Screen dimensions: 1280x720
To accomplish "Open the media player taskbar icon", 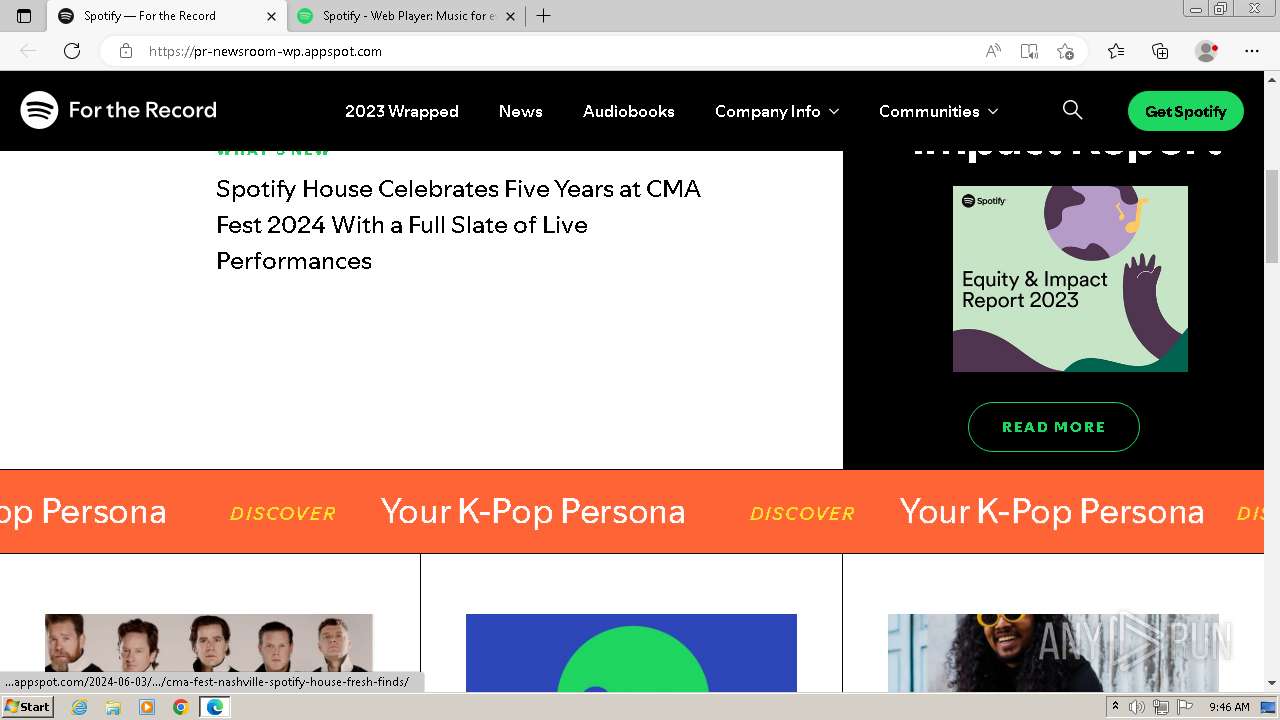I will click(x=147, y=707).
